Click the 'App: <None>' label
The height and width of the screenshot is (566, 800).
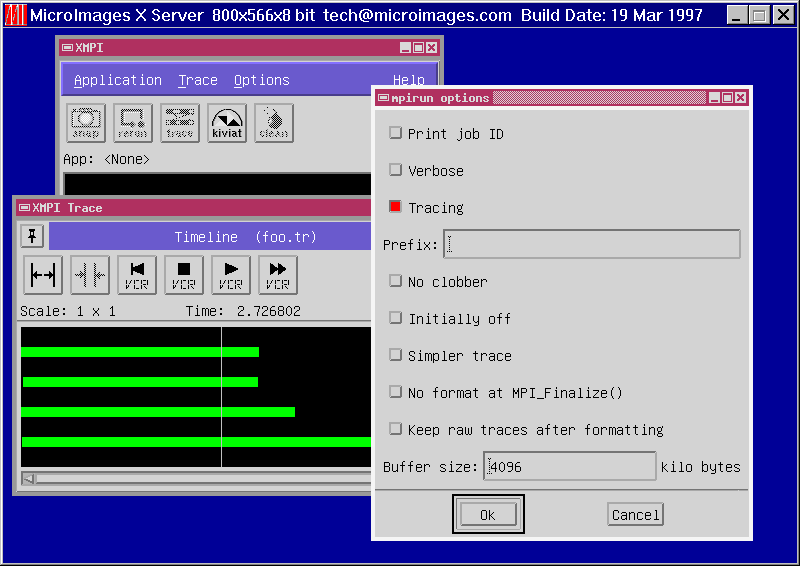point(106,159)
